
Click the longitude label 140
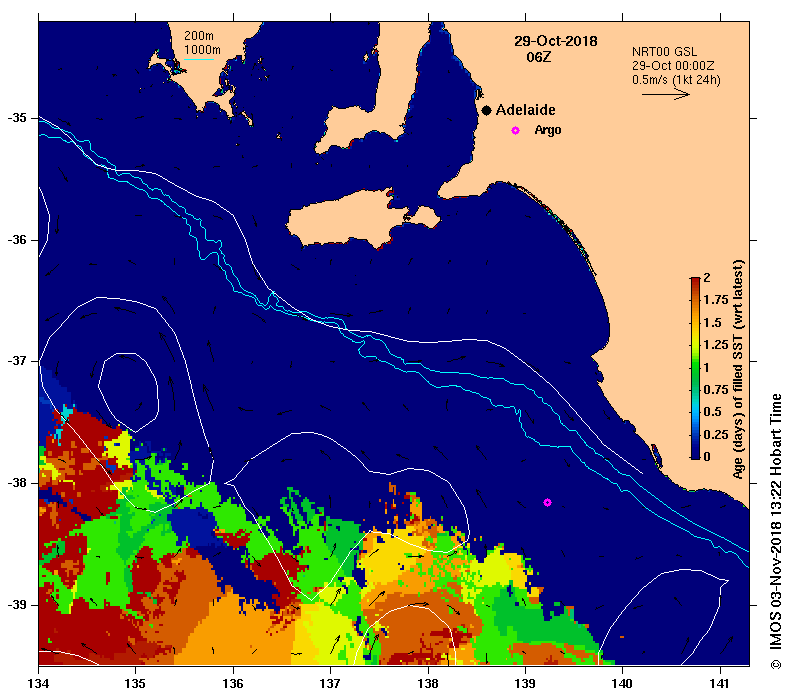coord(622,683)
